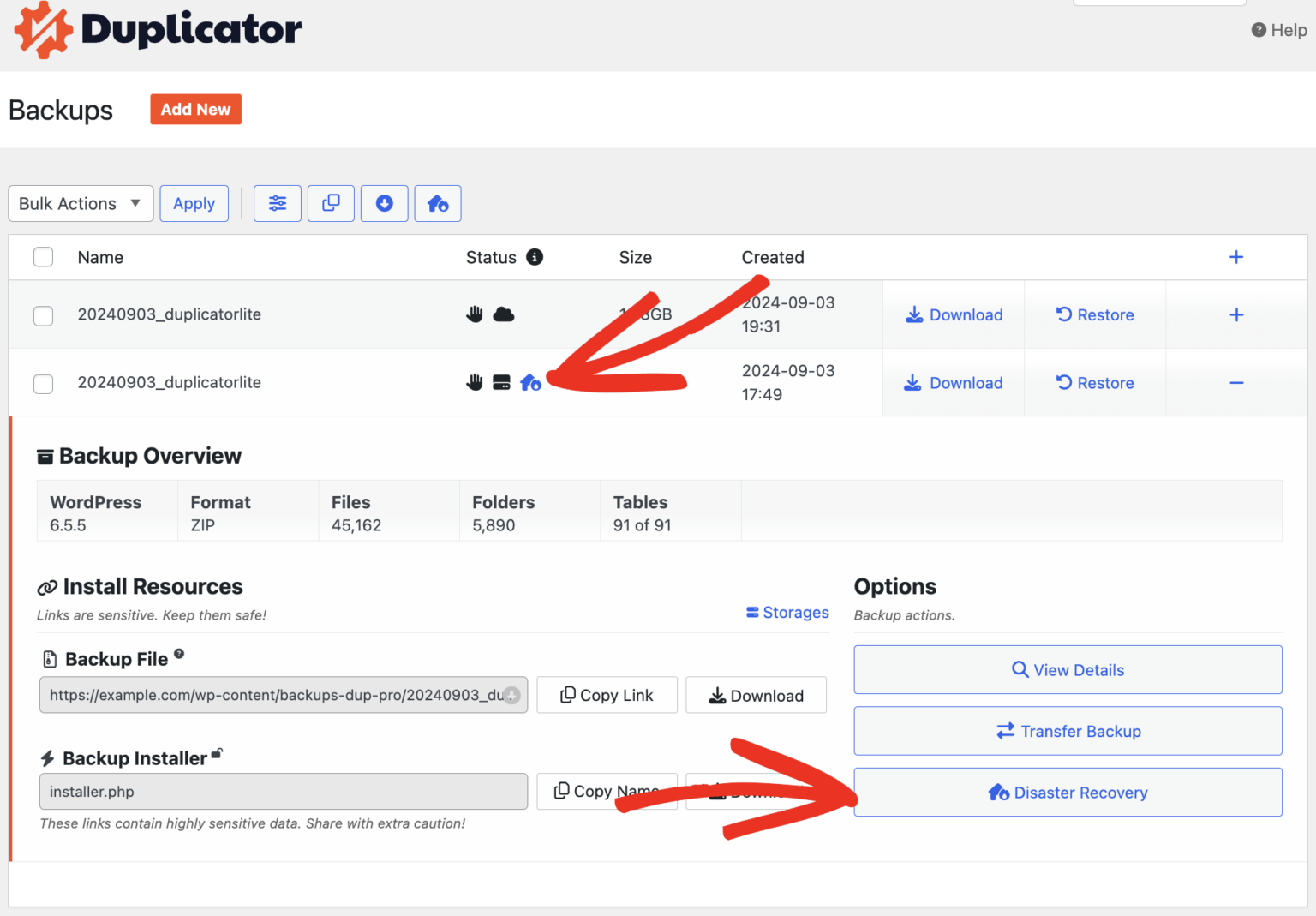Click the Storages link
Viewport: 1316px width, 916px height.
tap(787, 612)
